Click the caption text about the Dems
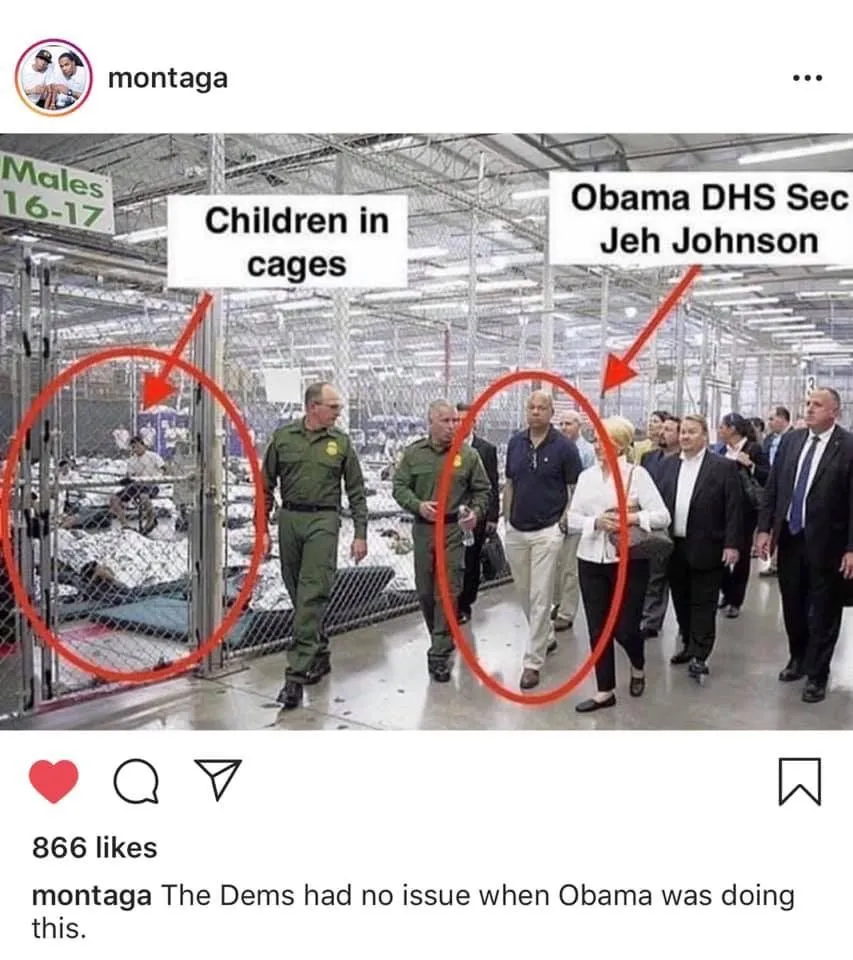853x960 pixels. click(x=413, y=912)
